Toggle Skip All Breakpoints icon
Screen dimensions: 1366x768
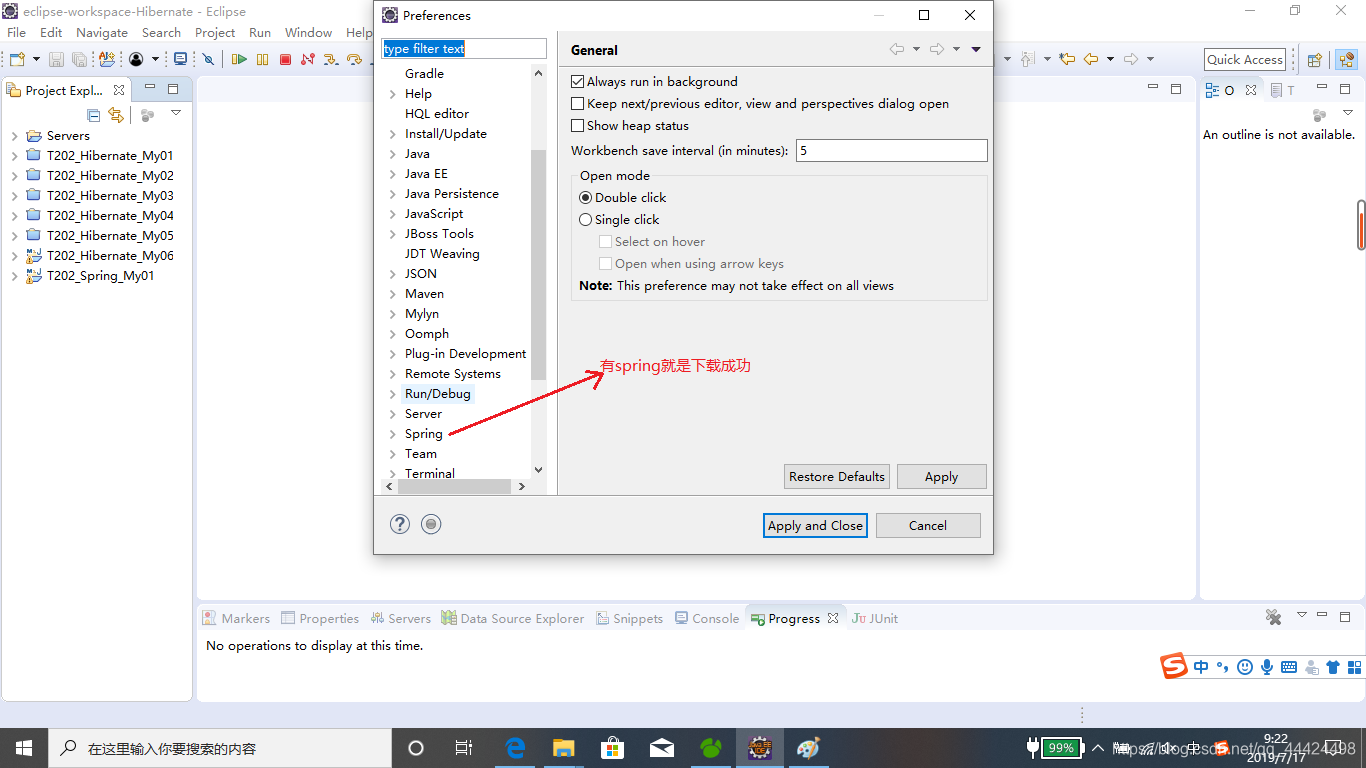click(x=208, y=59)
